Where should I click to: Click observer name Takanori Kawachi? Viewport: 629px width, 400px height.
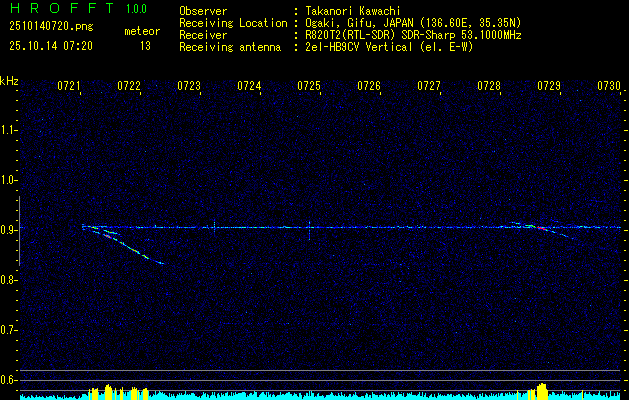tap(353, 11)
